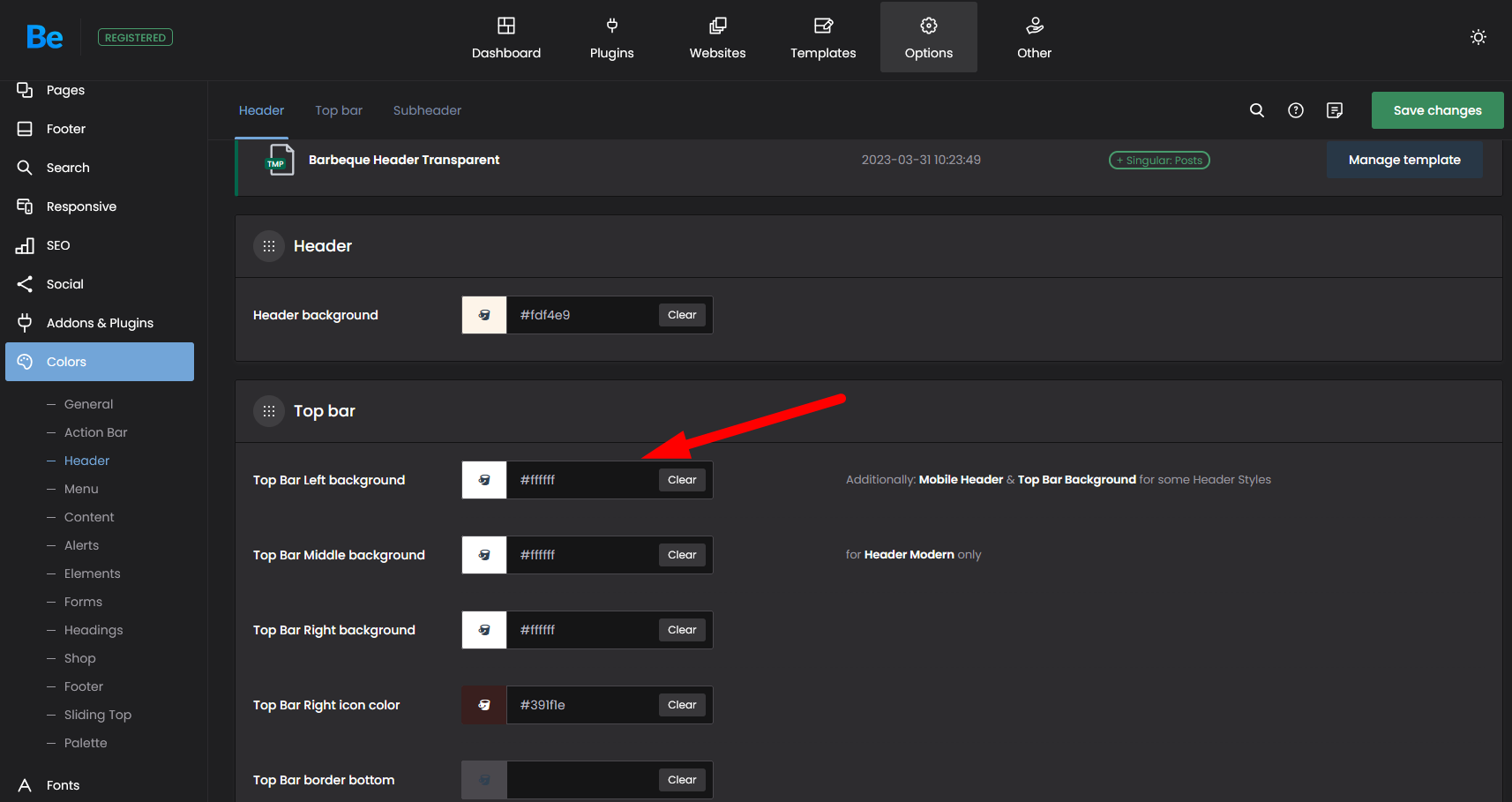The image size is (1512, 802).
Task: Open the Menu colors submenu
Action: (81, 489)
